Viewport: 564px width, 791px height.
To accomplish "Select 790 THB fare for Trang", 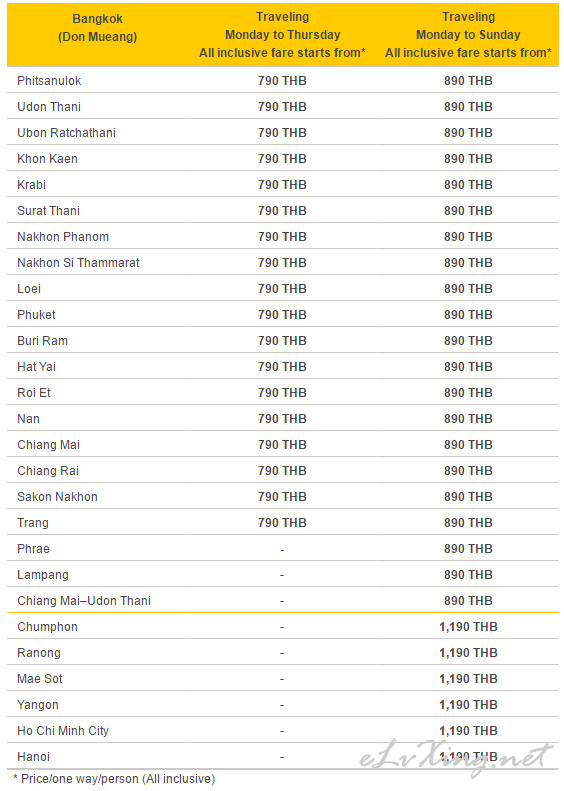I will point(283,523).
